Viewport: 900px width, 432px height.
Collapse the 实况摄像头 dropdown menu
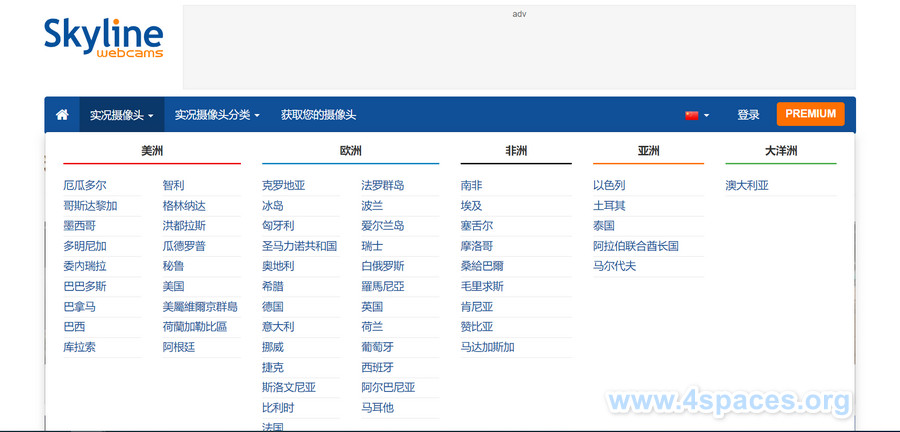click(121, 115)
